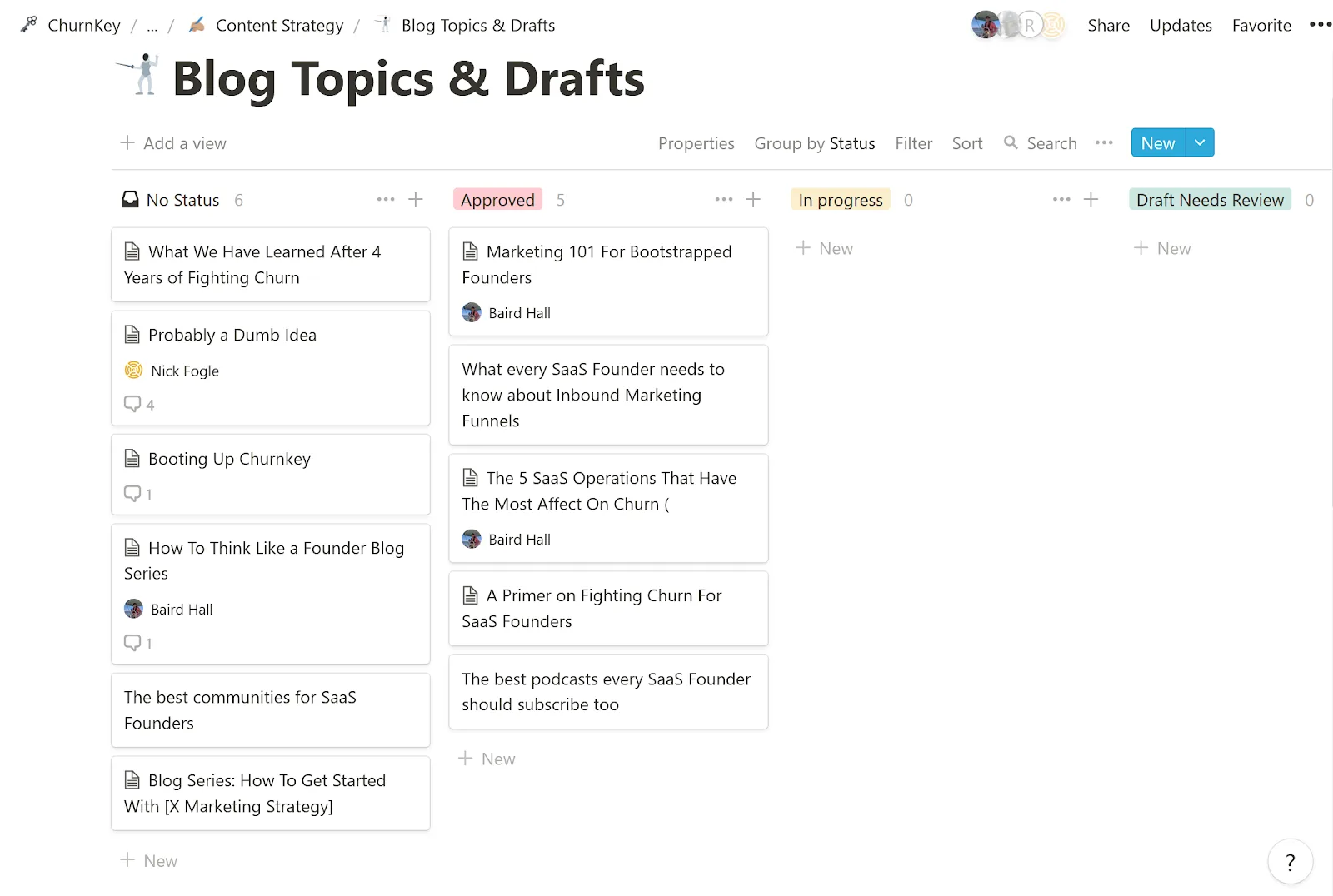1333x896 pixels.
Task: Open the Updates panel
Action: (x=1181, y=26)
